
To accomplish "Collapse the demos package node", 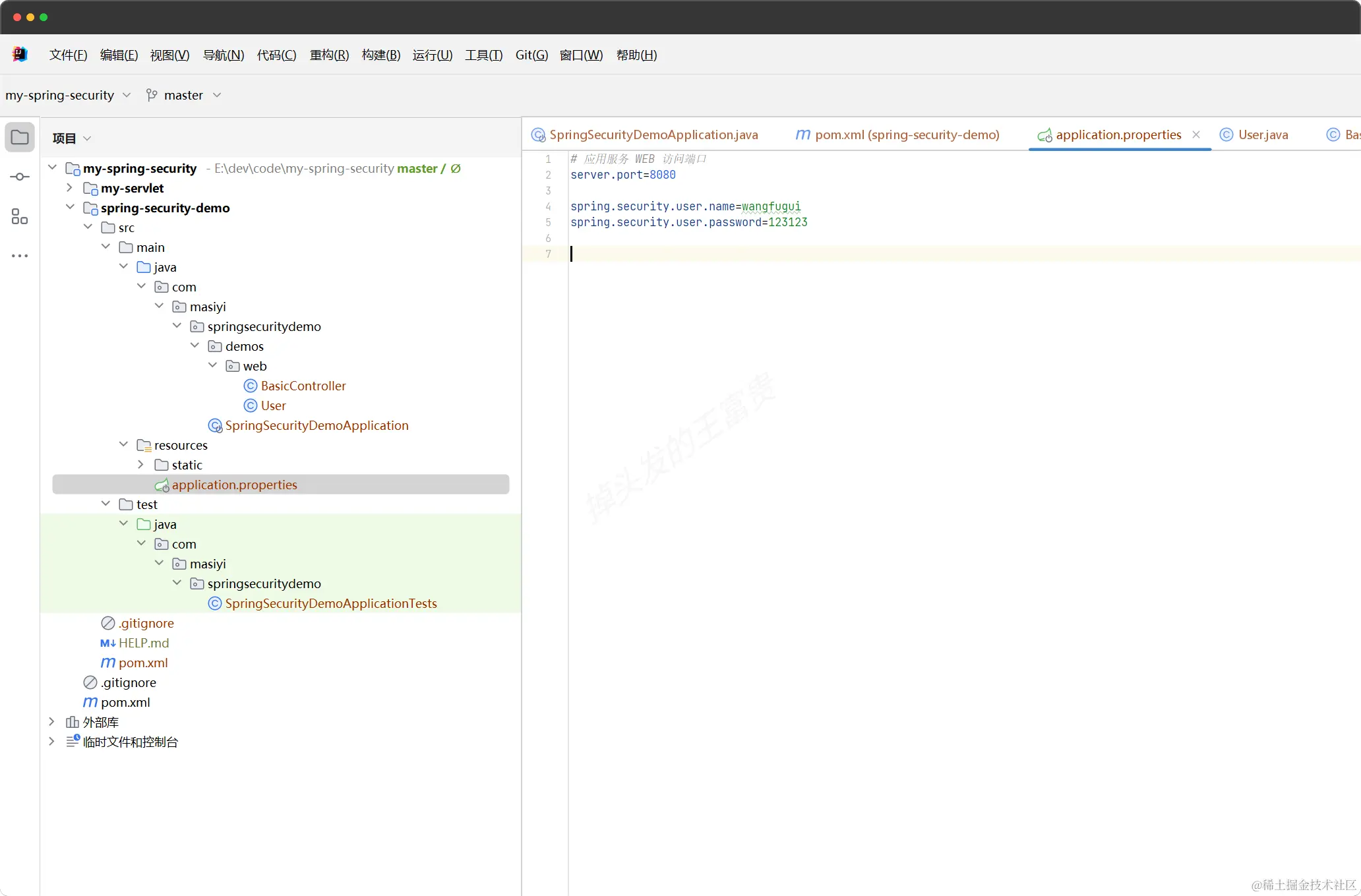I will [195, 345].
